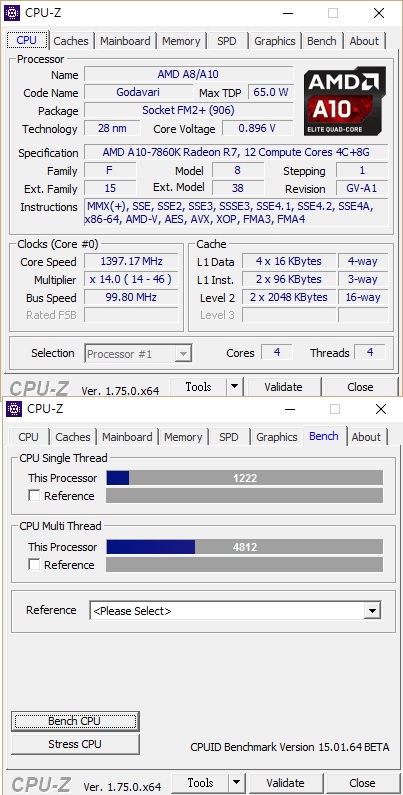Click Close button in bottom window
The height and width of the screenshot is (795, 403).
tap(362, 783)
